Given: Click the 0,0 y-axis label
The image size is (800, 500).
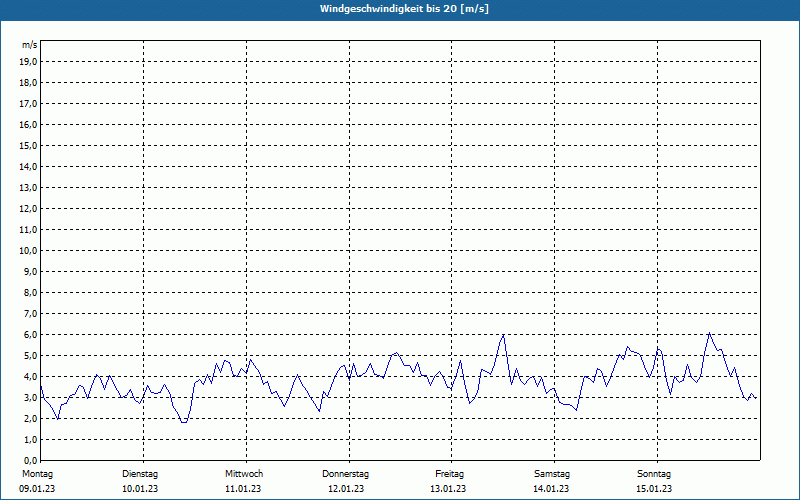Looking at the screenshot, I should coord(30,460).
